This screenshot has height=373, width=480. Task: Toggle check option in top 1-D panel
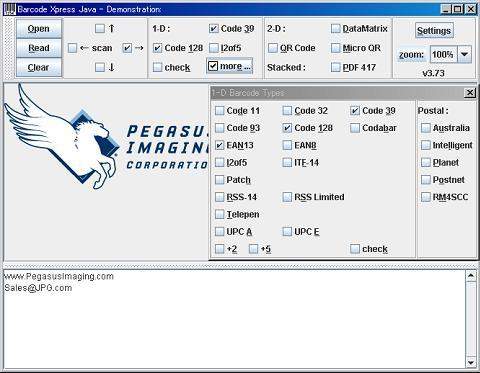click(x=157, y=67)
